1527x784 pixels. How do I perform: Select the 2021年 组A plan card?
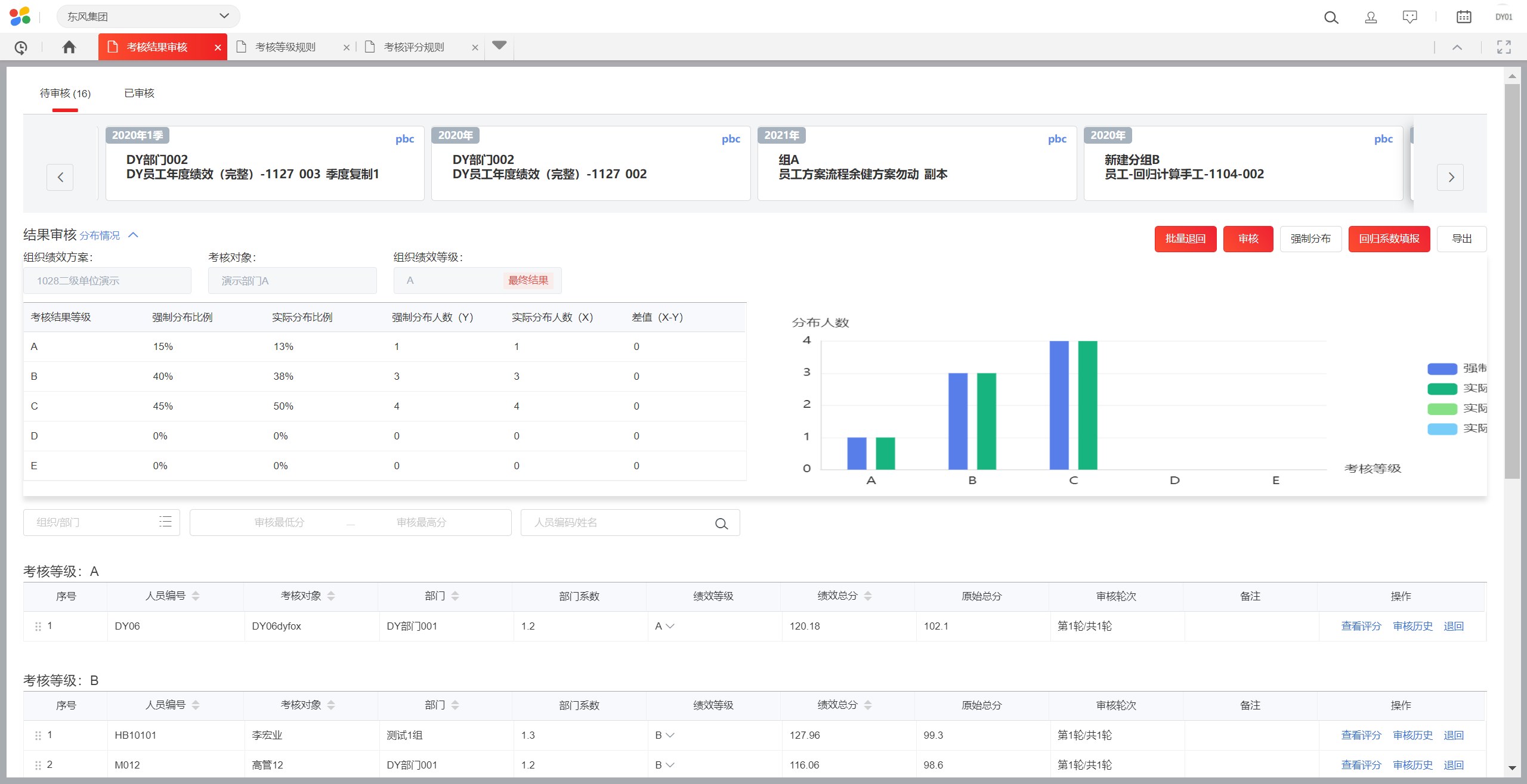click(x=917, y=163)
